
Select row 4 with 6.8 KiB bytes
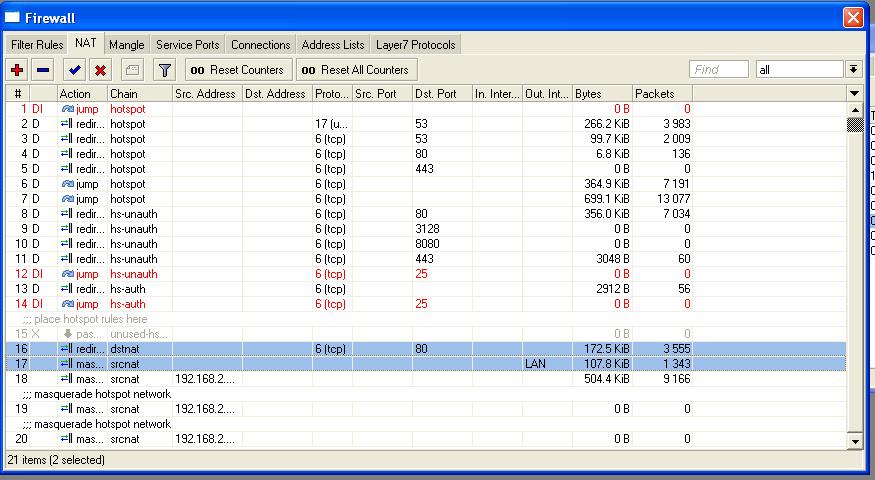point(426,153)
